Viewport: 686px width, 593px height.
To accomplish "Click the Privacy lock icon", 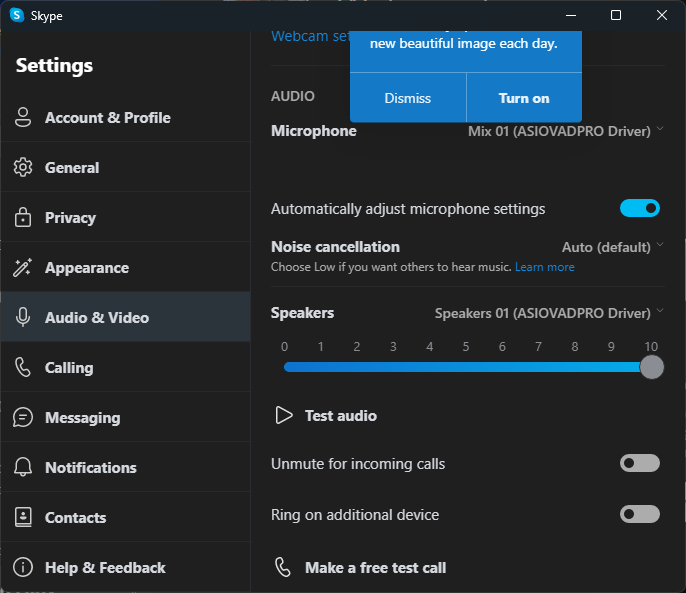I will (x=23, y=217).
